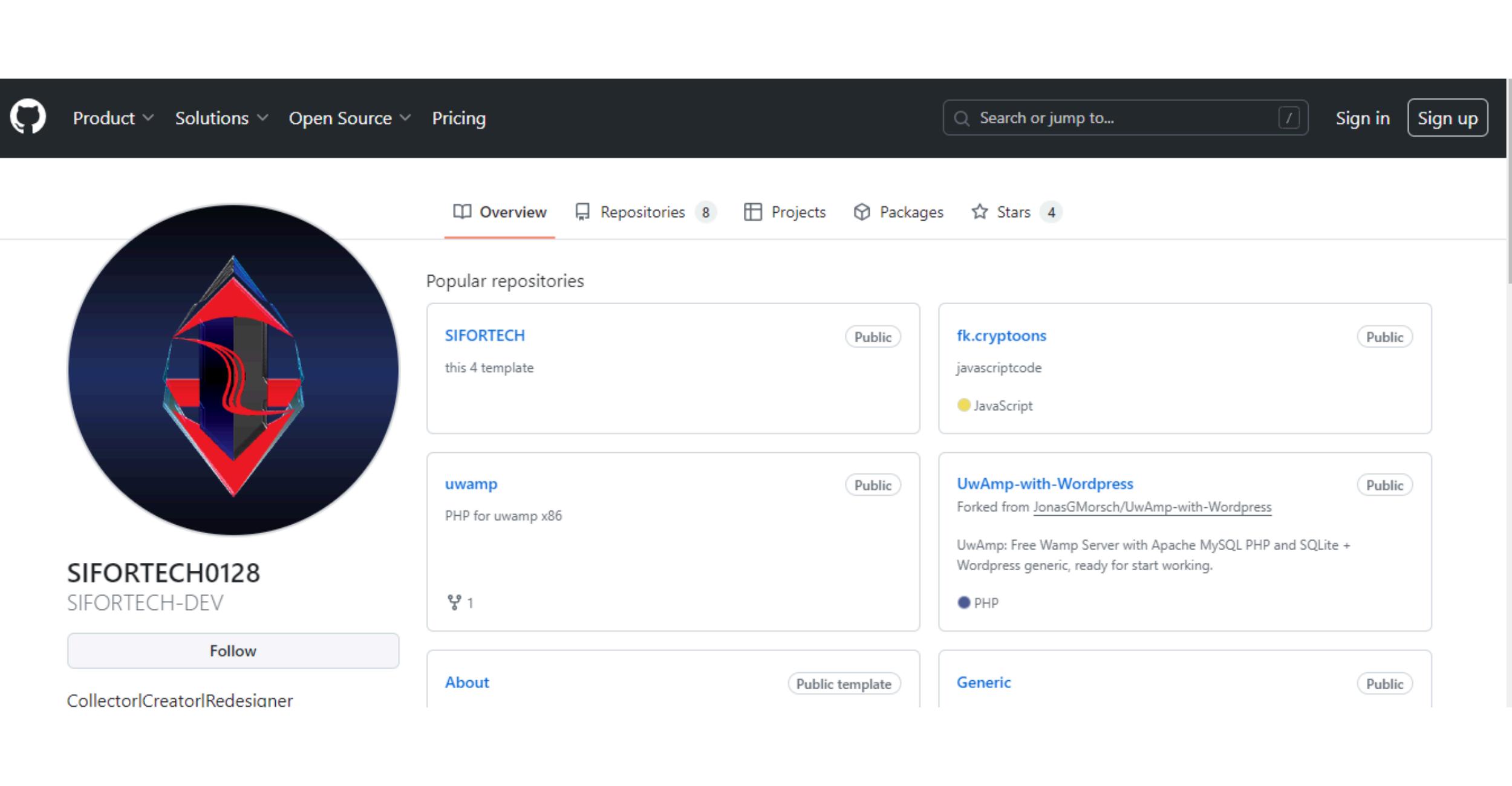Click inside the search input field
The image size is (1512, 786).
coord(1119,118)
